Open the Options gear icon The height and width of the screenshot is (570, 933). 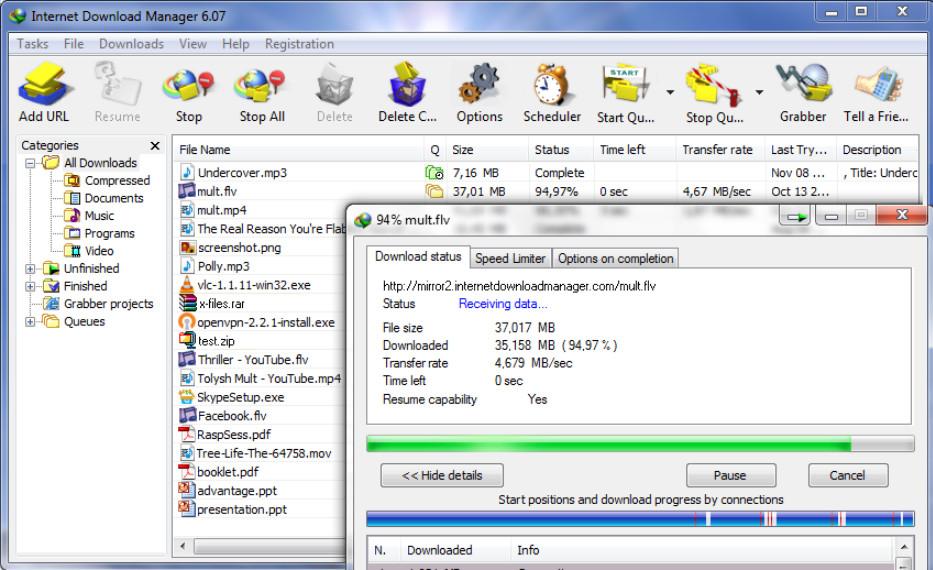point(479,87)
